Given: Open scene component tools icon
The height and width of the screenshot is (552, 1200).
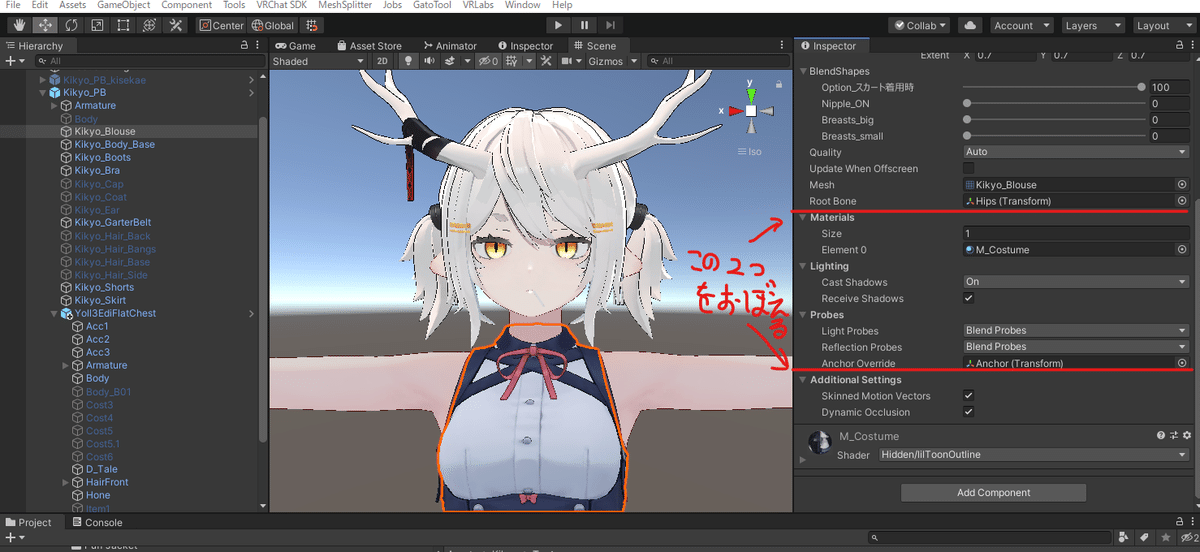Looking at the screenshot, I should (x=546, y=61).
